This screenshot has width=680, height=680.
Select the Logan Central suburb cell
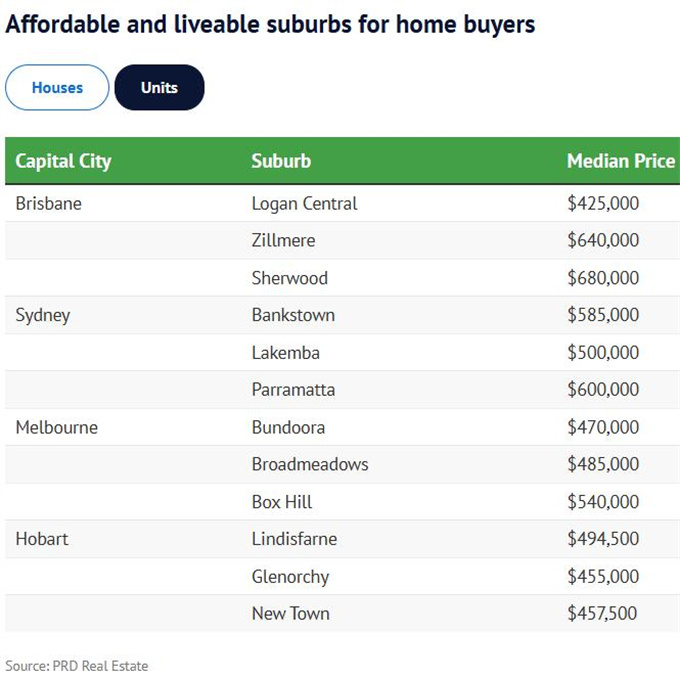click(304, 203)
